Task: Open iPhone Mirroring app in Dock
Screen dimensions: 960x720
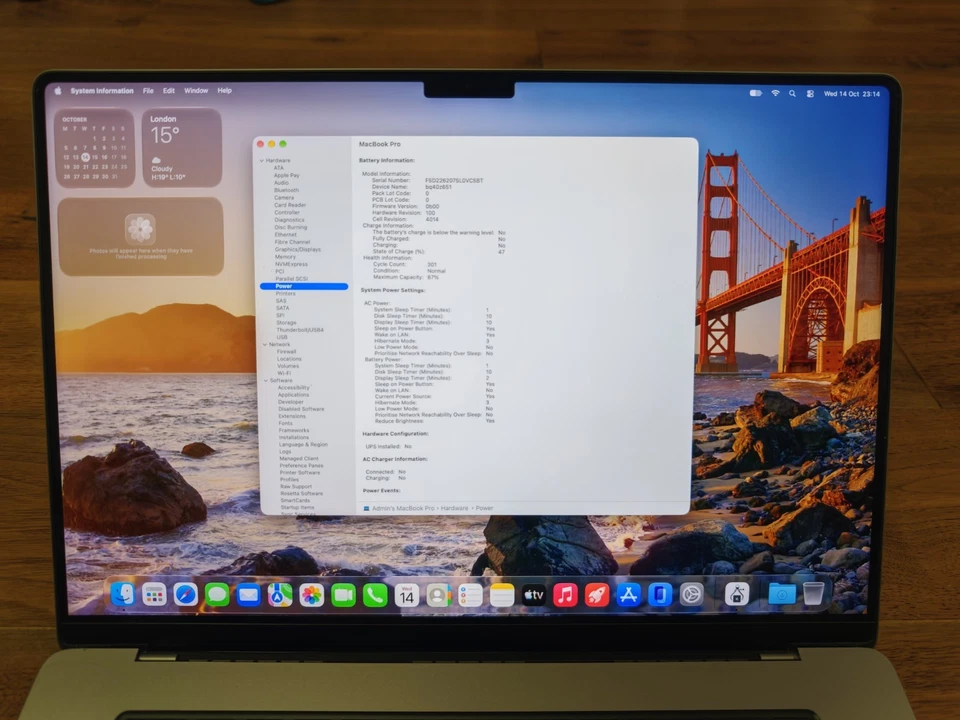Action: click(660, 594)
